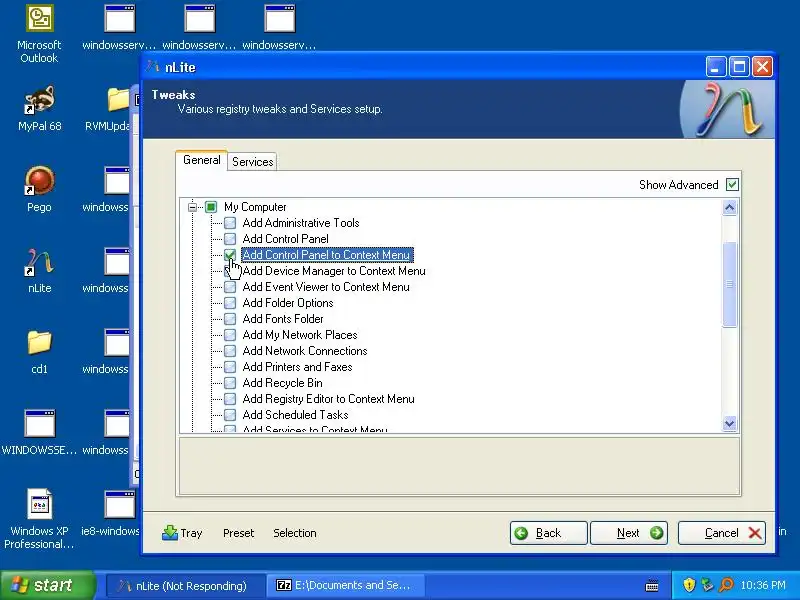Check Add Administrative Tools box

coord(230,223)
